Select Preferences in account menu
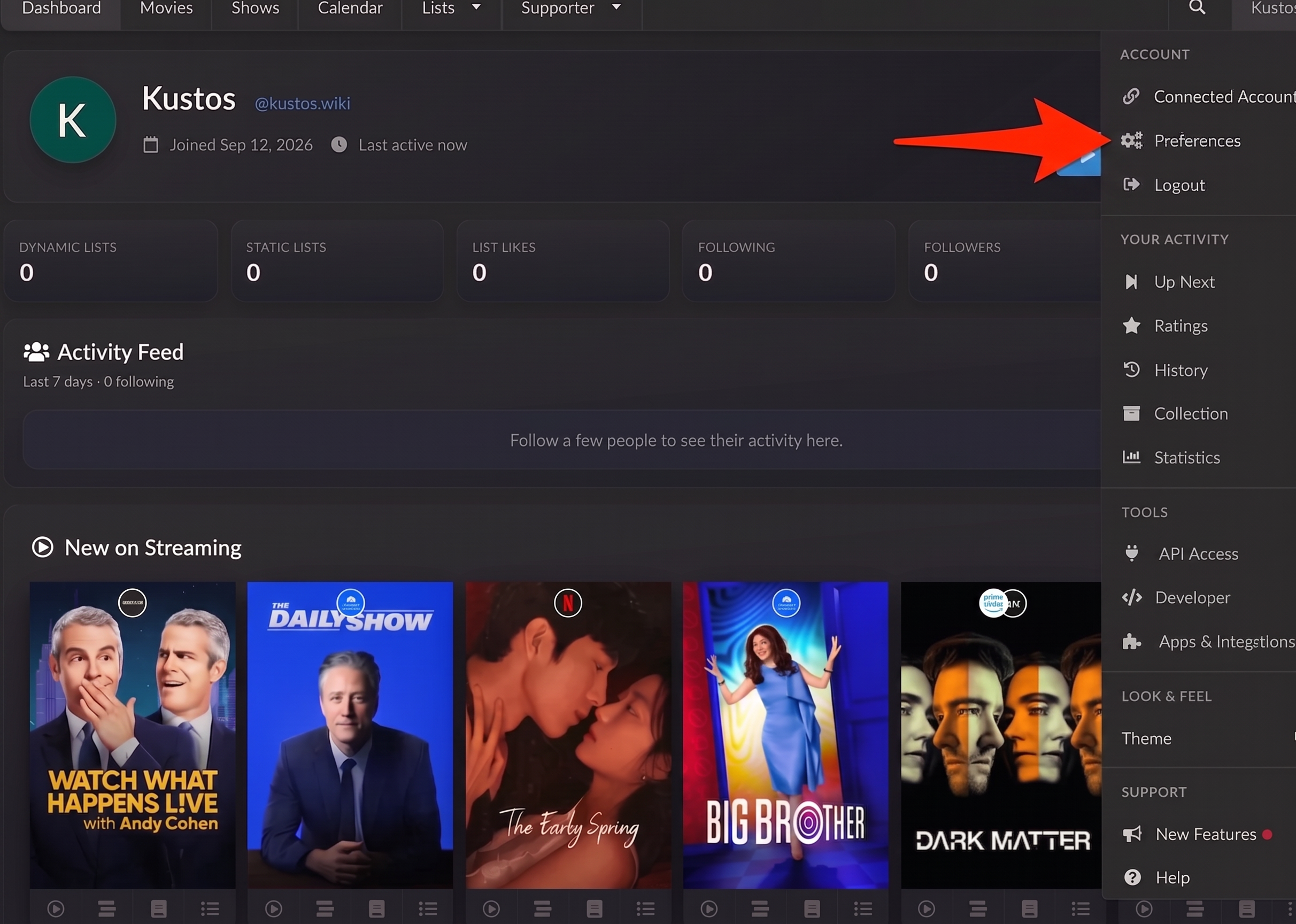The height and width of the screenshot is (924, 1296). [x=1181, y=141]
